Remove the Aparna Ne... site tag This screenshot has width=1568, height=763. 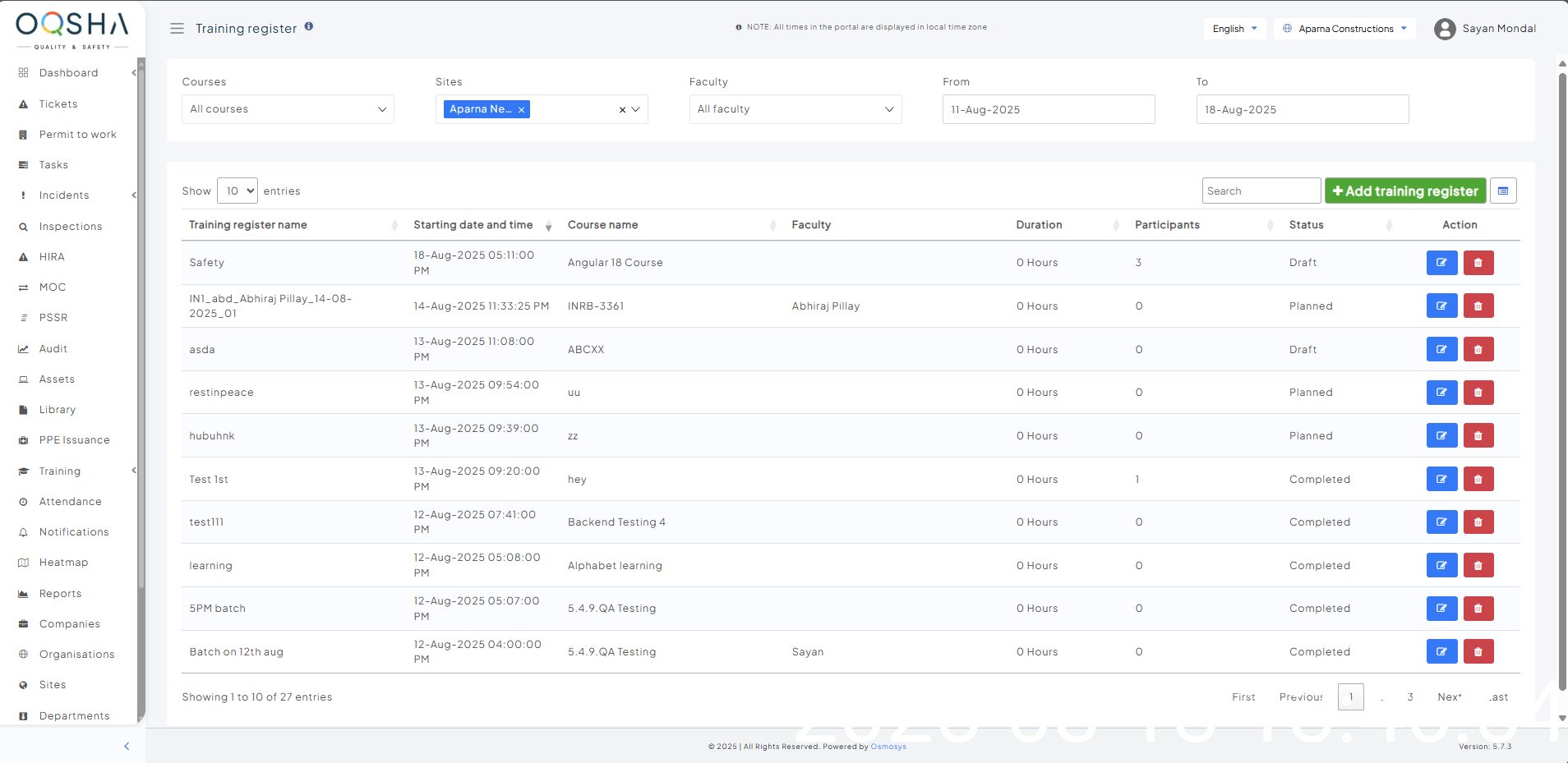click(x=521, y=110)
